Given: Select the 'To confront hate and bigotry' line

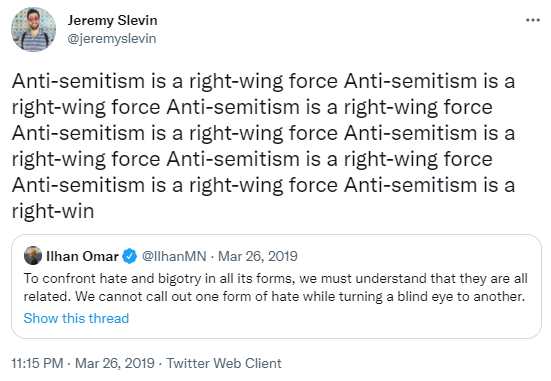Looking at the screenshot, I should (x=276, y=278).
